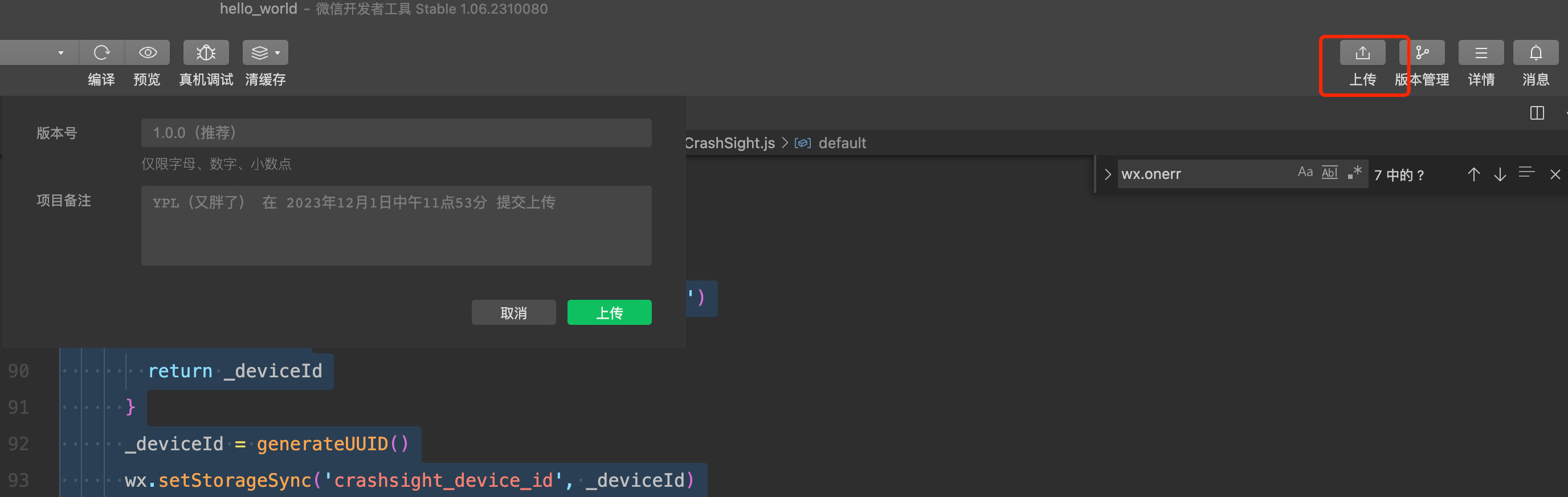The width and height of the screenshot is (1568, 497).
Task: Click the 预览 preview eye icon
Action: pos(148,53)
